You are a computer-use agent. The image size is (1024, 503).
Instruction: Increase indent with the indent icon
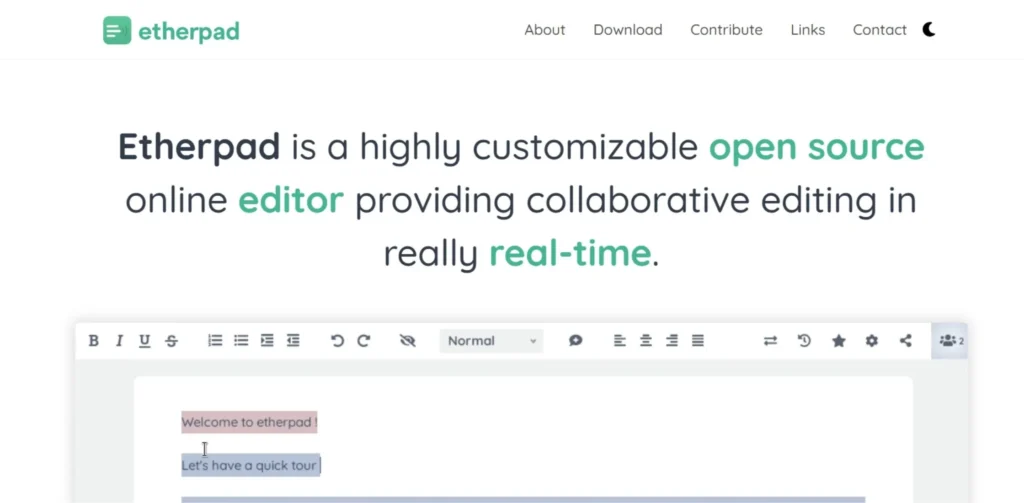pyautogui.click(x=267, y=340)
